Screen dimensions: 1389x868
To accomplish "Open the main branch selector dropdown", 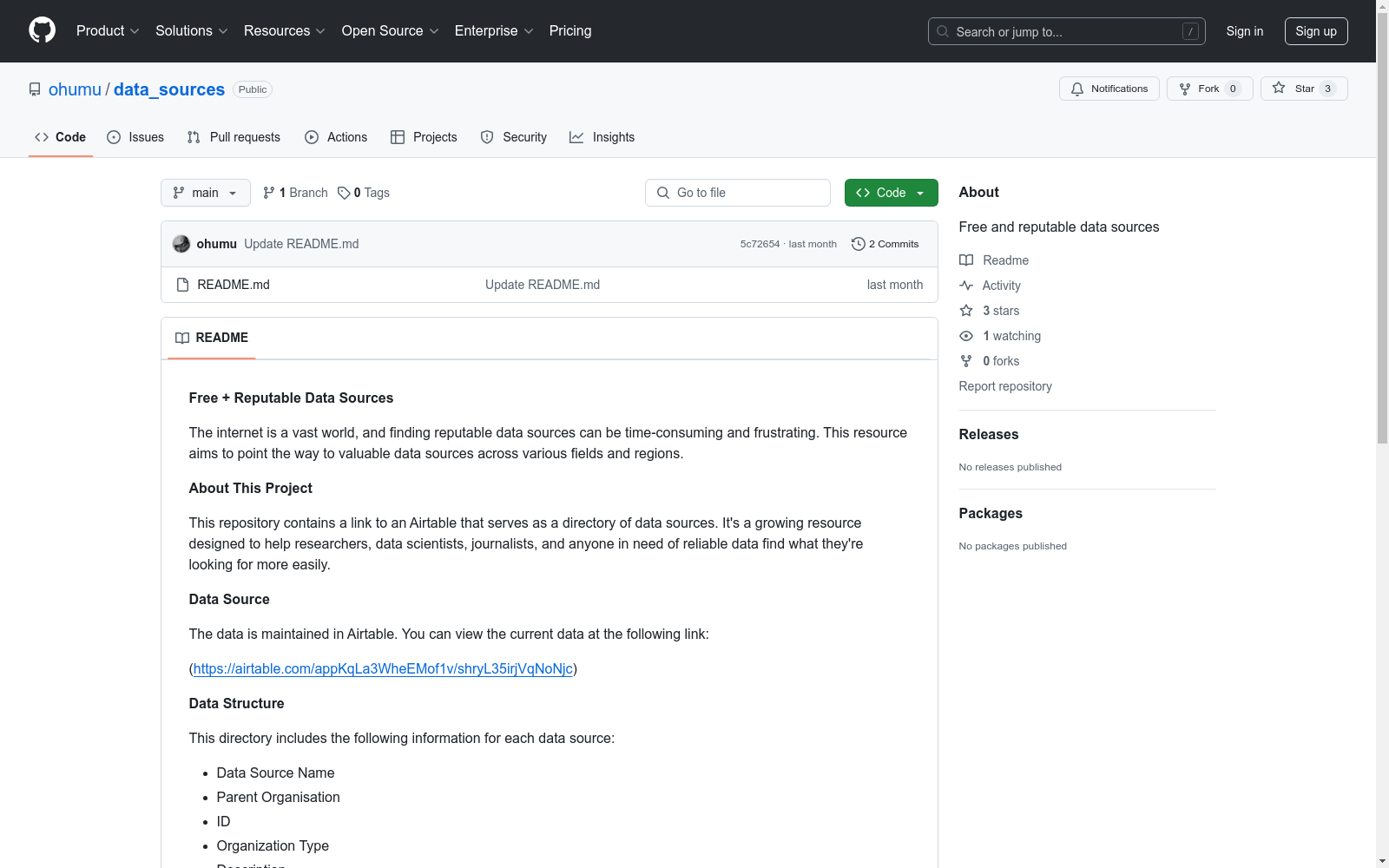I will [x=206, y=193].
